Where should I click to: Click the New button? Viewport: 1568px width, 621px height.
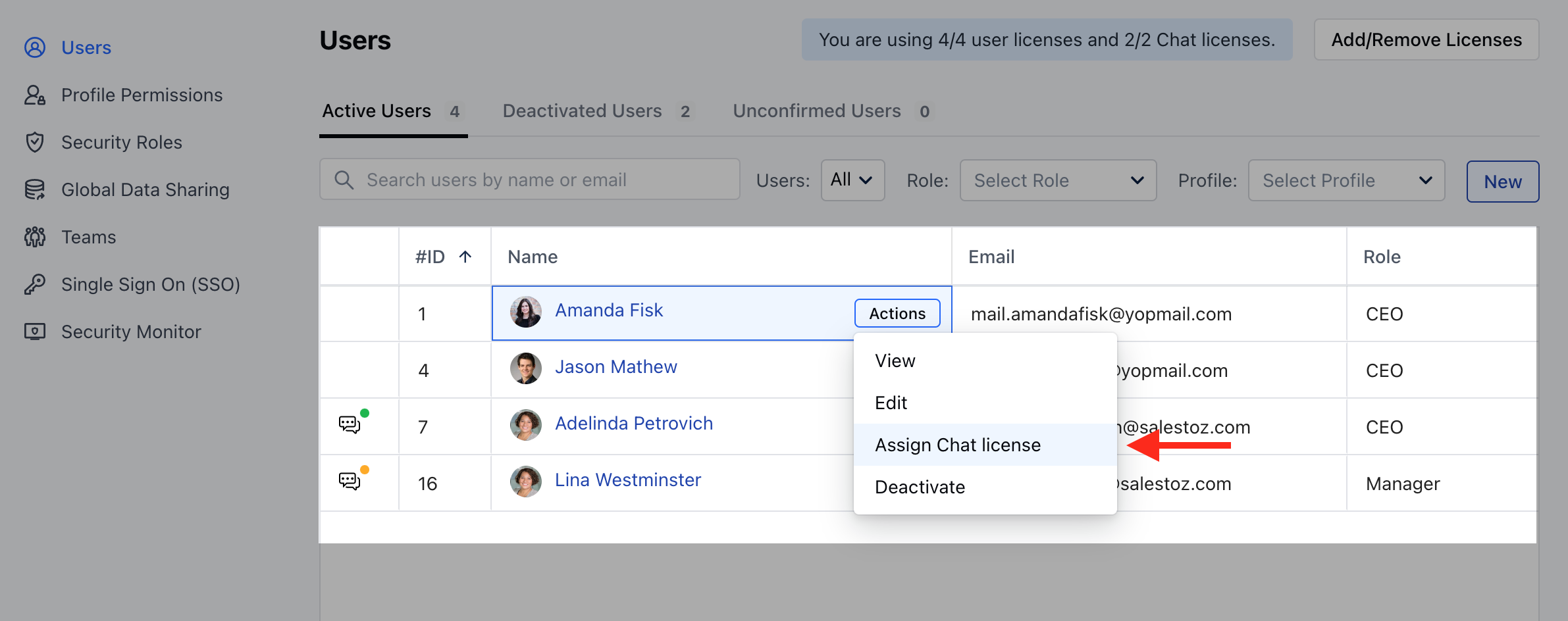tap(1503, 181)
